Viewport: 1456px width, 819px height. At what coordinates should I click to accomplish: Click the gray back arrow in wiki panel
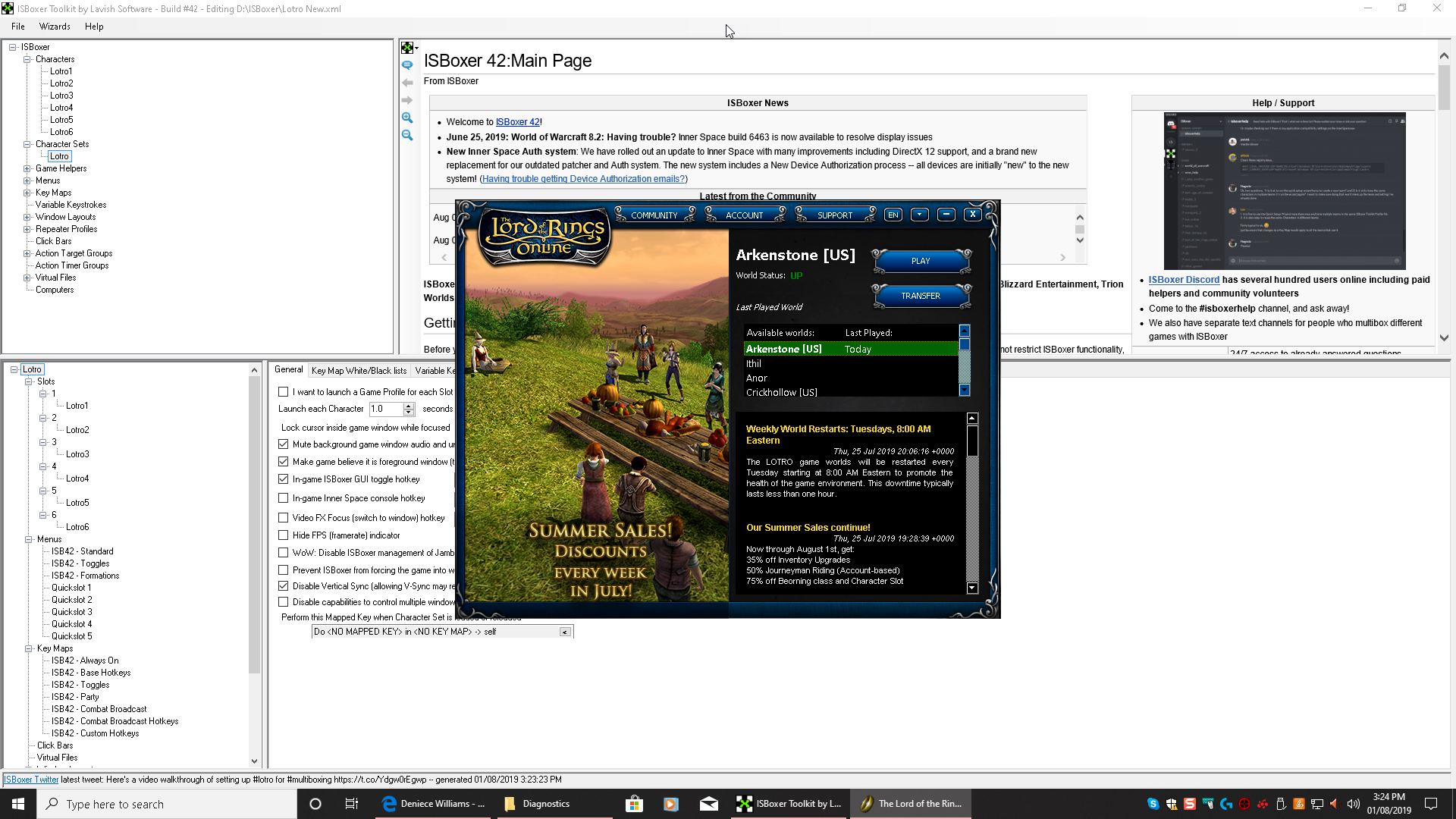pyautogui.click(x=407, y=83)
